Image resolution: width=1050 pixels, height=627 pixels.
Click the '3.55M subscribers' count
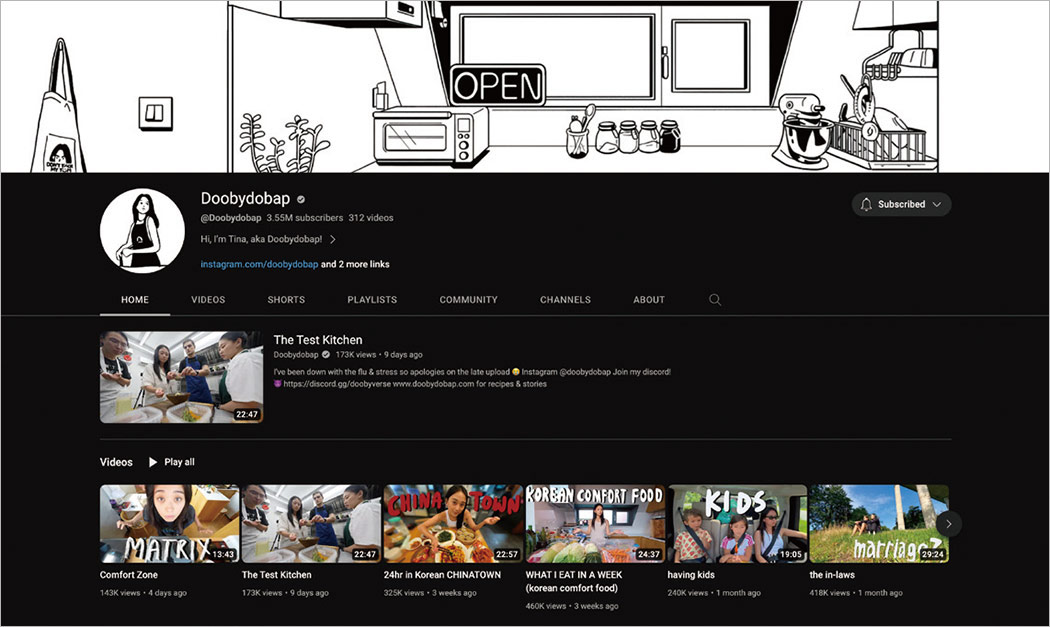pos(305,218)
